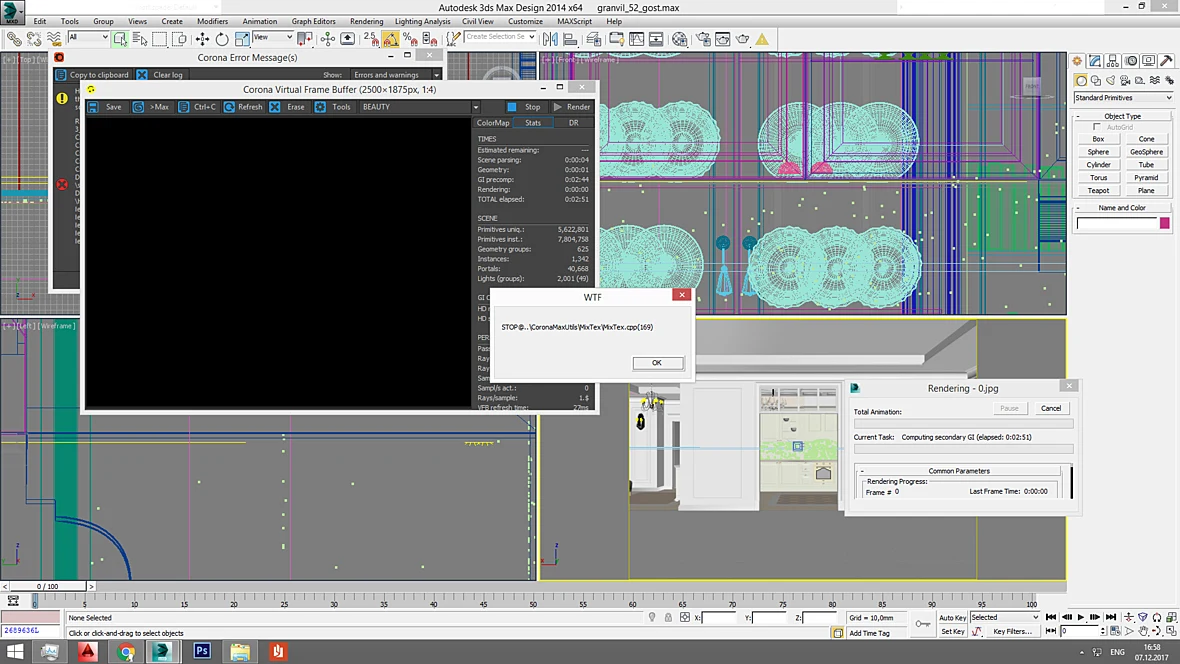Open the Hierarchy command panel tab

pyautogui.click(x=1112, y=61)
